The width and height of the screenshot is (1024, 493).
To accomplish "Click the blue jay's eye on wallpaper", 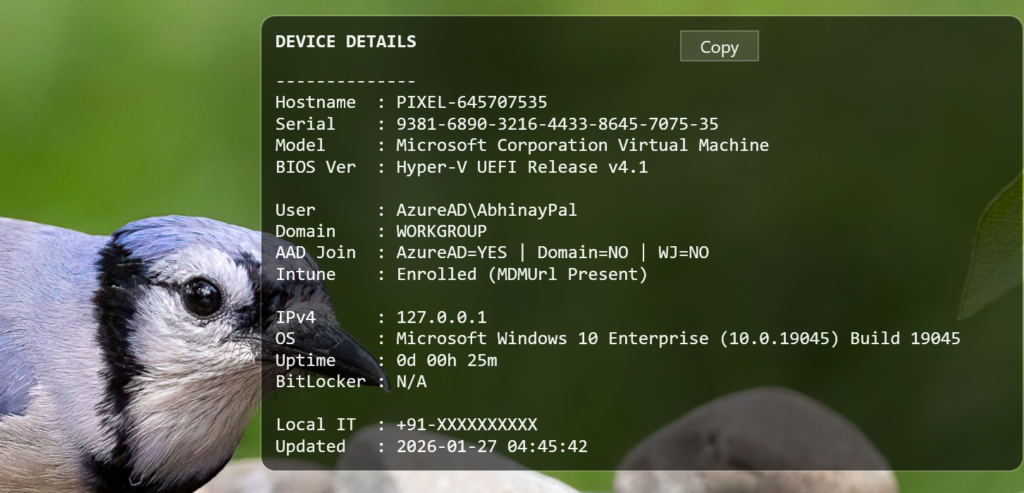I will (201, 296).
